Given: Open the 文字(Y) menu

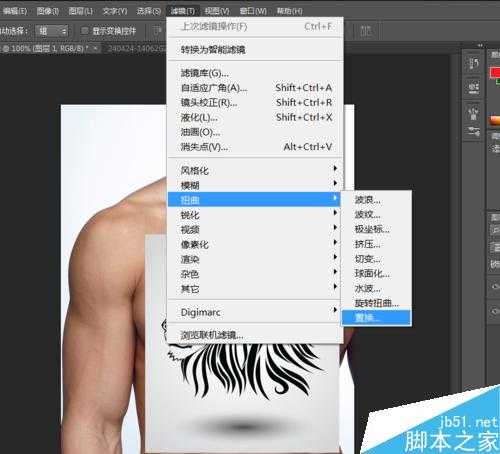Looking at the screenshot, I should (115, 11).
